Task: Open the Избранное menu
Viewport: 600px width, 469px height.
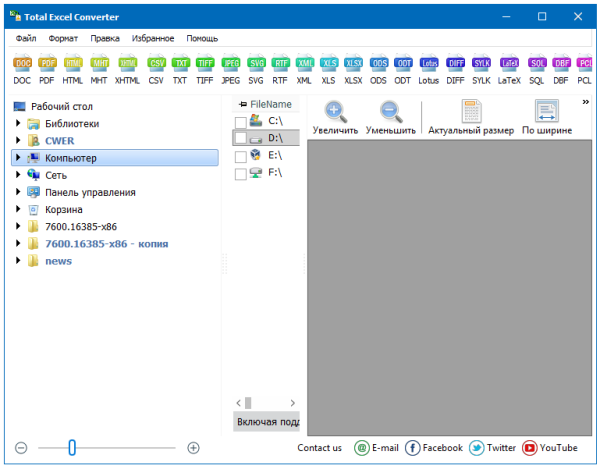Action: (x=152, y=38)
